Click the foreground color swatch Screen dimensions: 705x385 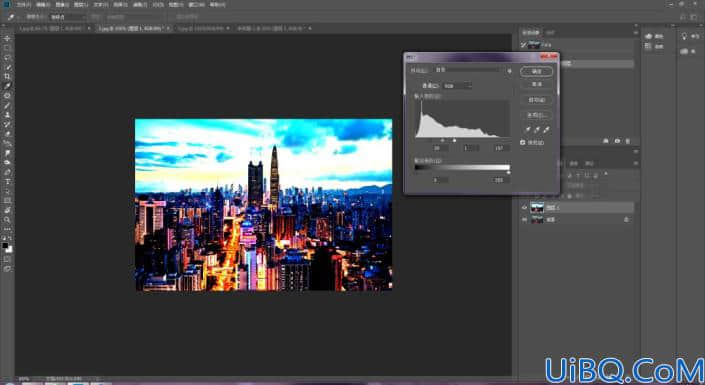tap(5, 246)
